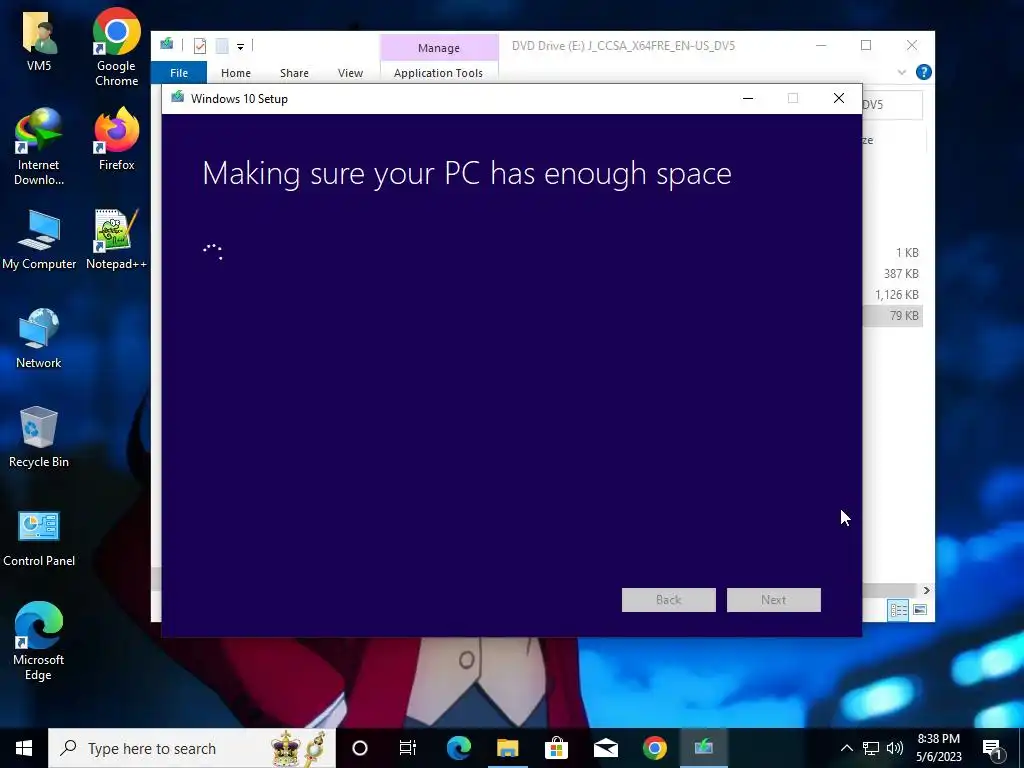Open the Home ribbon tab

[236, 72]
